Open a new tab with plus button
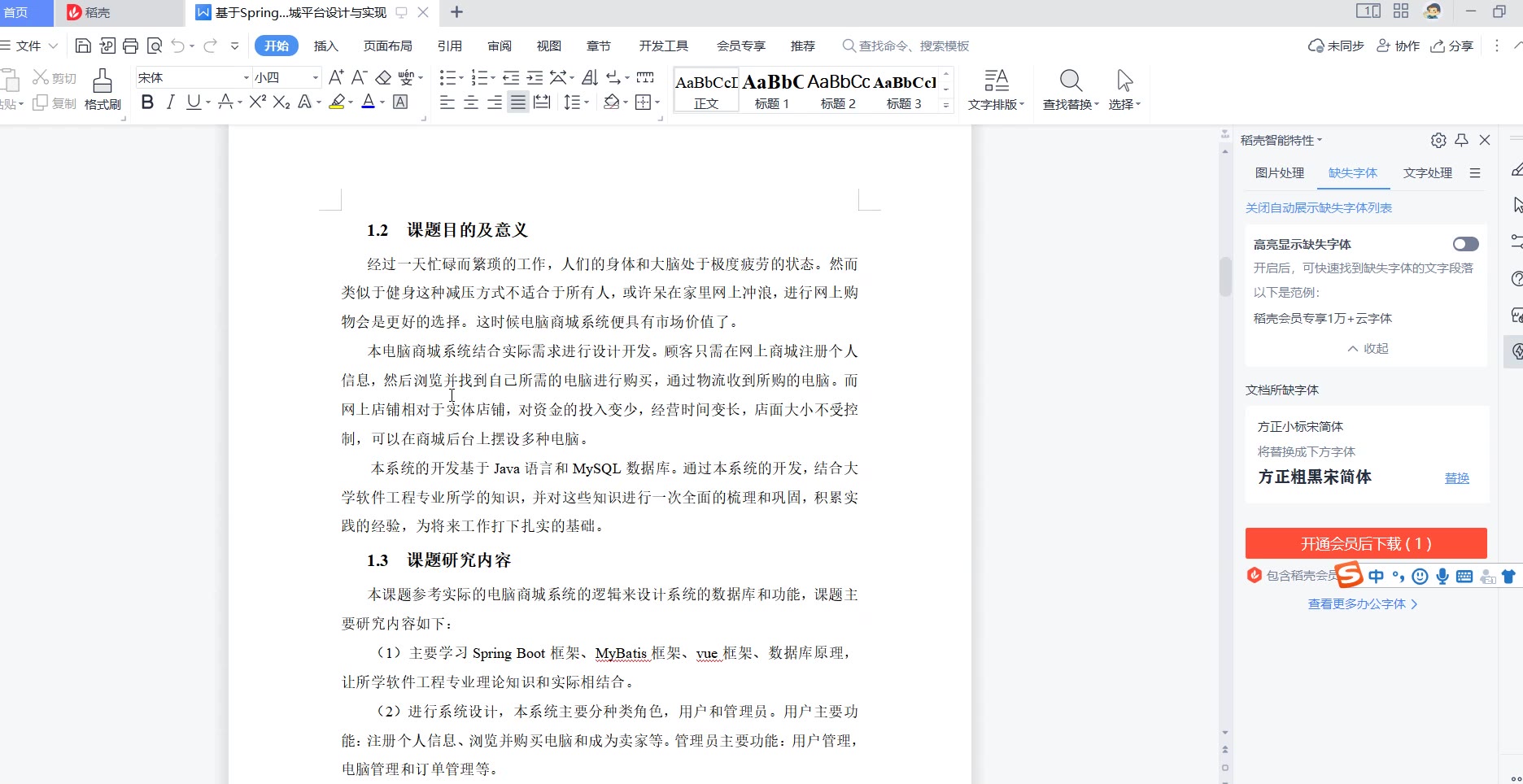1523x784 pixels. click(456, 12)
